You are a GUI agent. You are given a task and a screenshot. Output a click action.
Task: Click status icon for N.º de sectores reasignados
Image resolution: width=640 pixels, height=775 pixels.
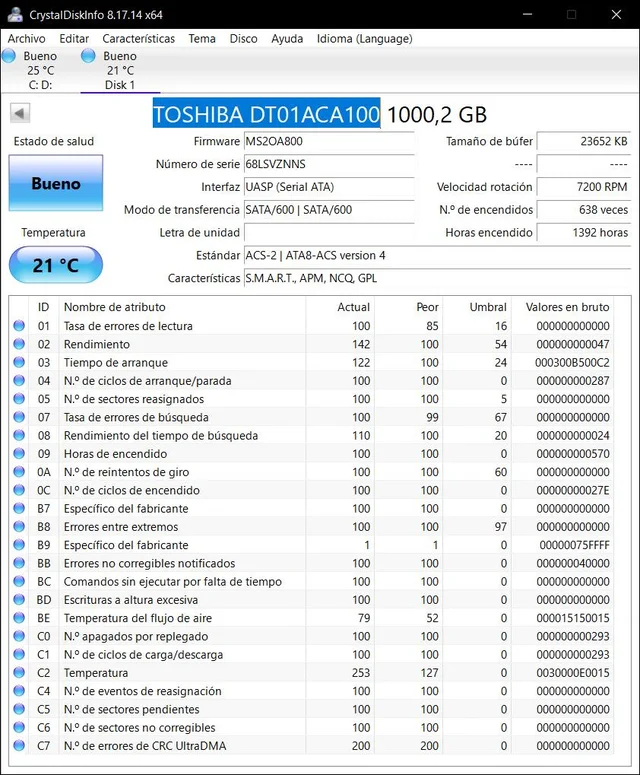(19, 399)
